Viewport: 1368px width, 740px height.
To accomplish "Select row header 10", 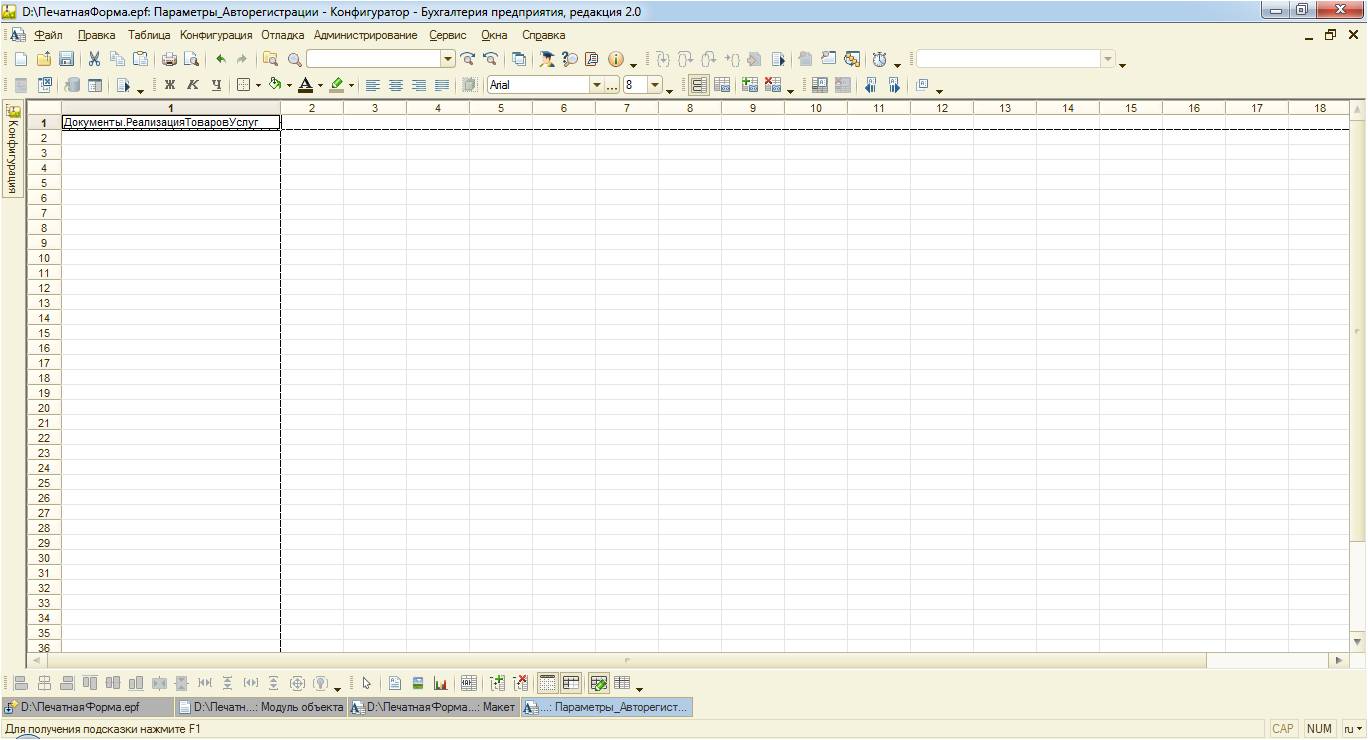I will point(44,258).
